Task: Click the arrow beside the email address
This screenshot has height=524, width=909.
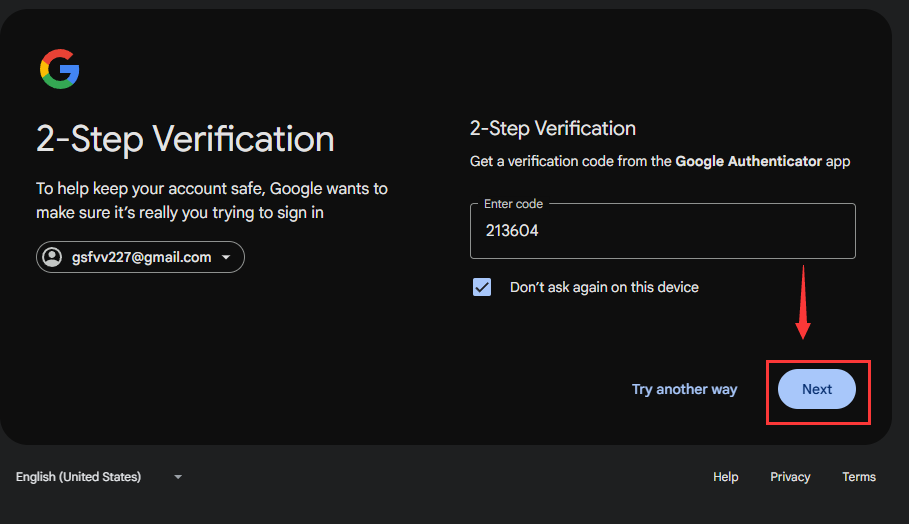Action: tap(226, 258)
